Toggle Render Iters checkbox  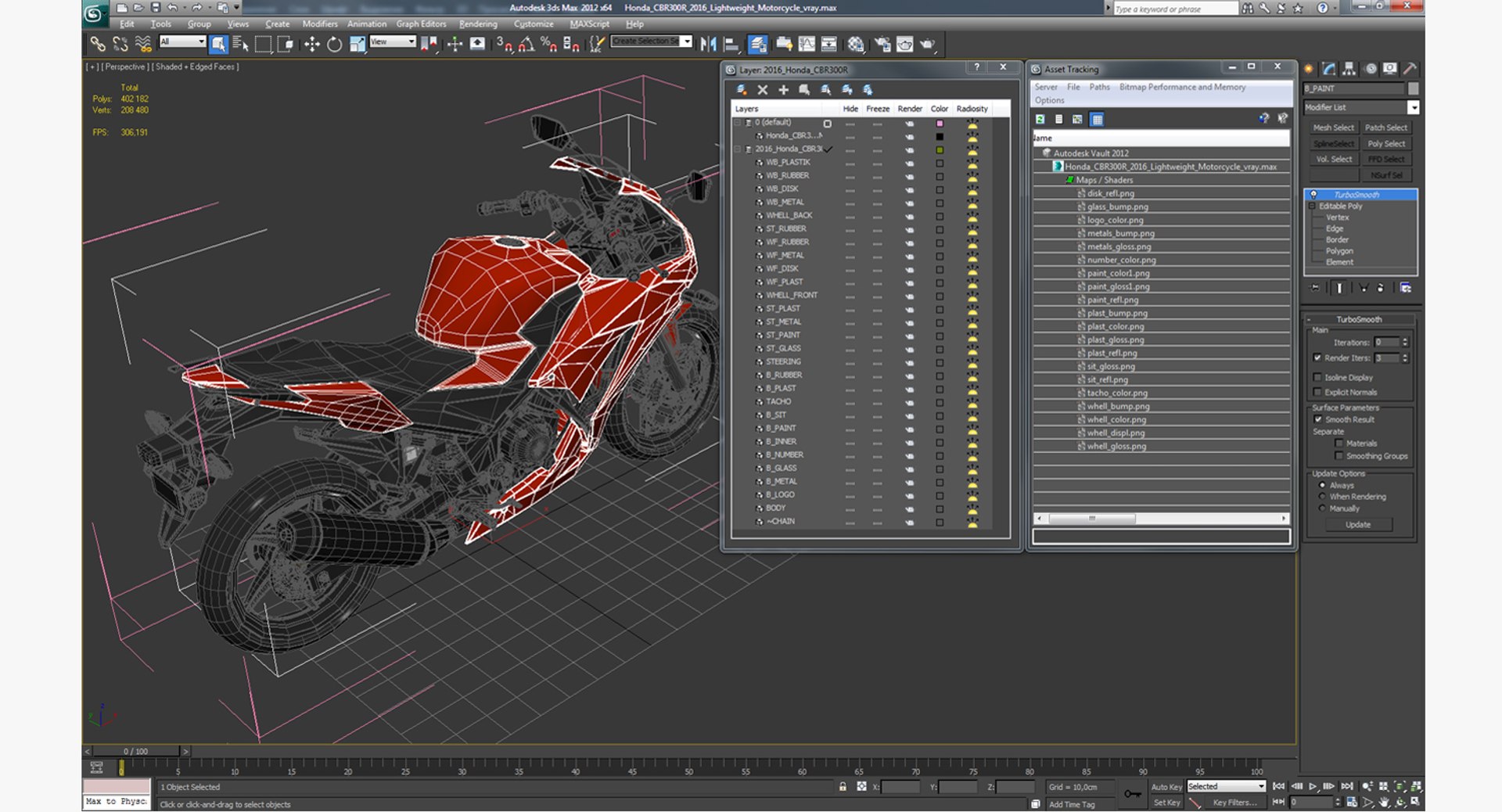pos(1317,357)
